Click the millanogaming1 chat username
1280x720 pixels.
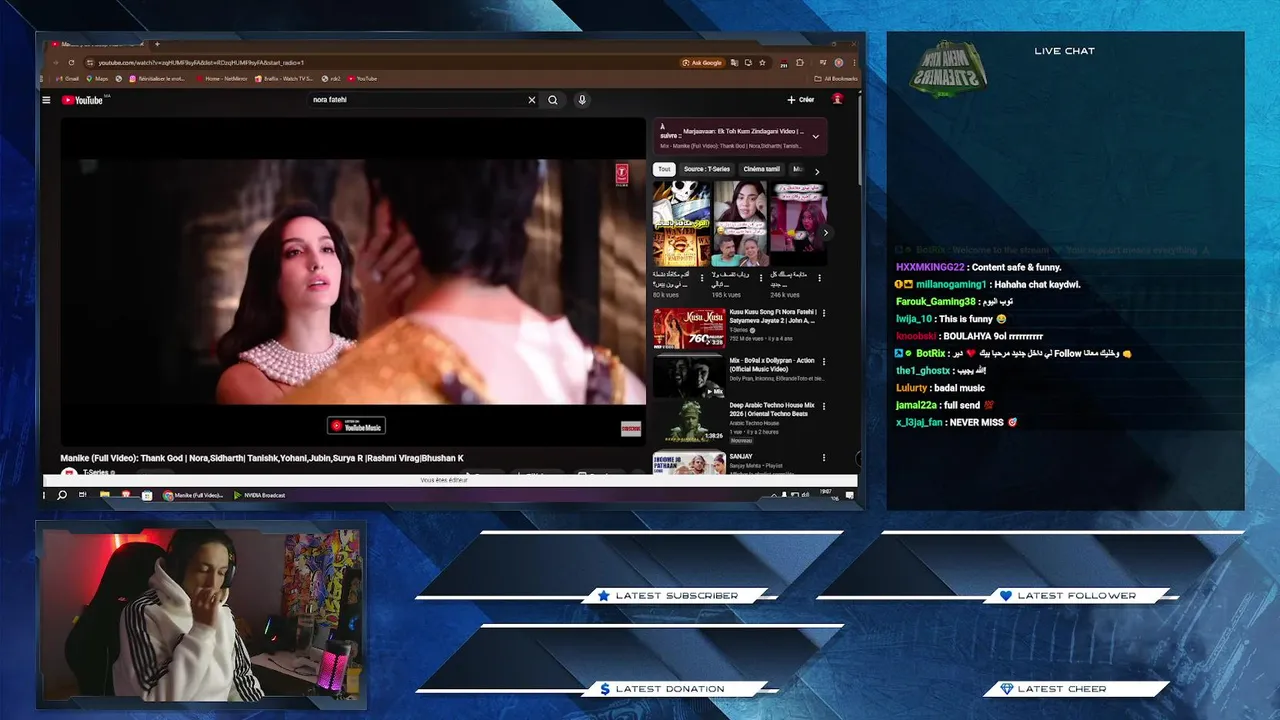point(951,284)
